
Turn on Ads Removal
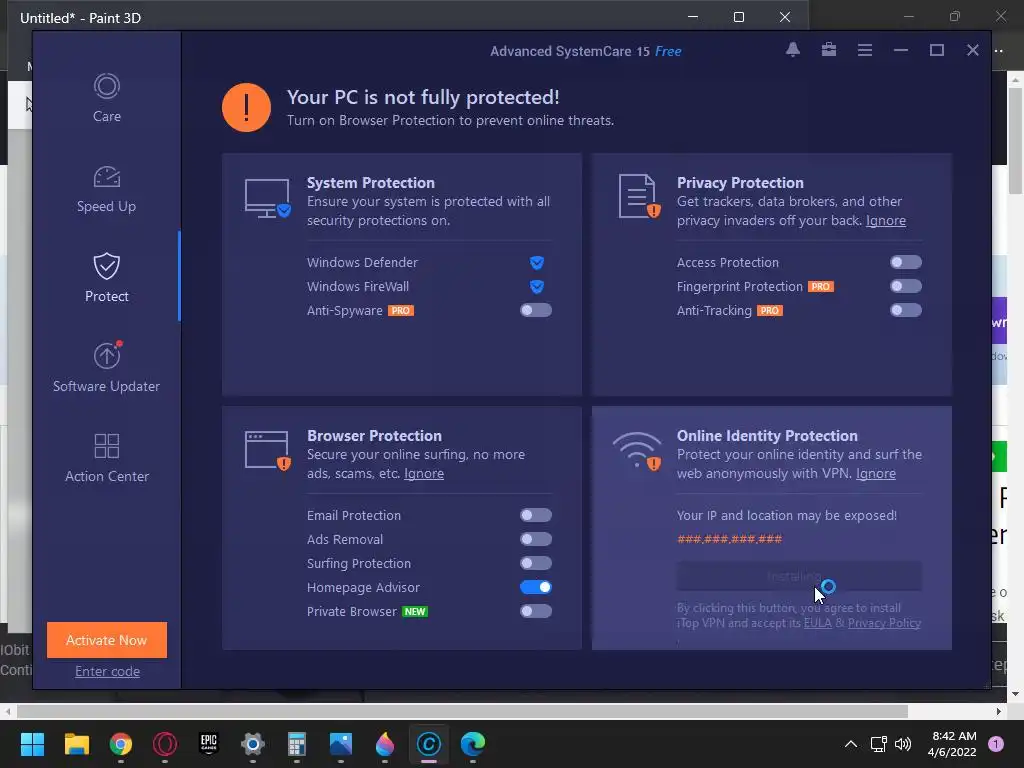click(536, 539)
